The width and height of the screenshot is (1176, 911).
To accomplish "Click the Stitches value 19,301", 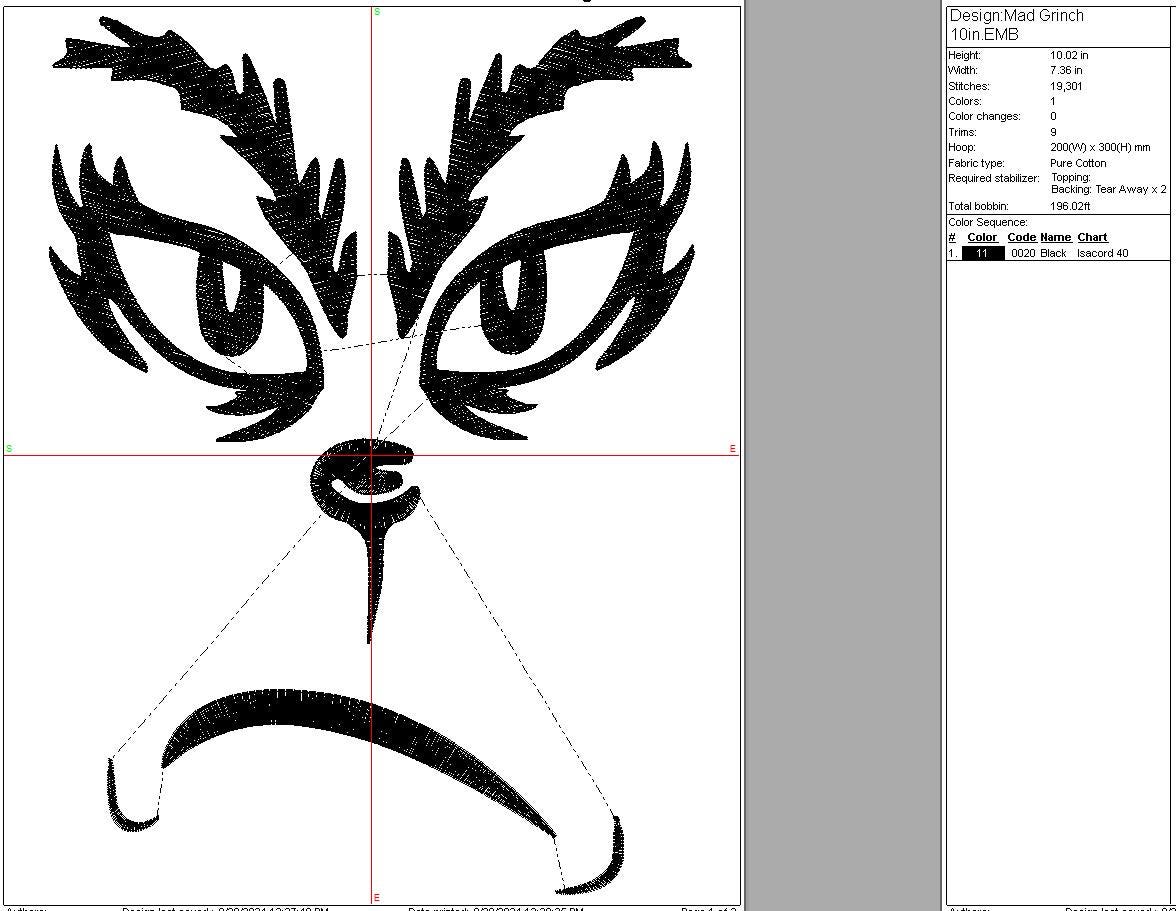I will [x=1066, y=86].
